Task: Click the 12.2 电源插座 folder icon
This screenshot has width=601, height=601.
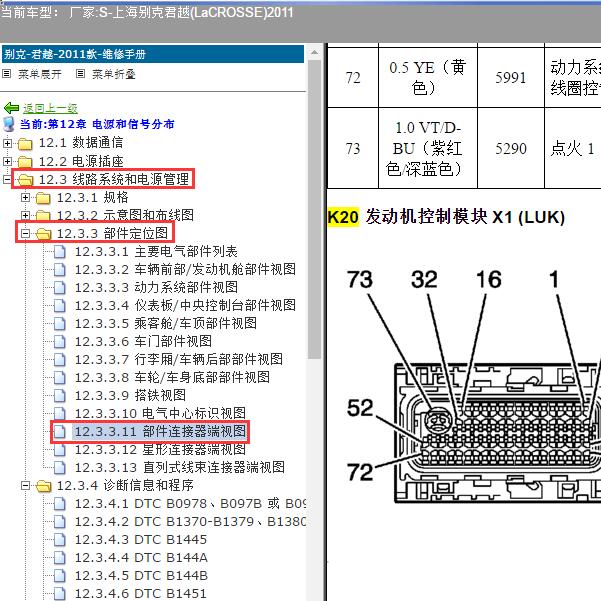Action: click(x=25, y=162)
